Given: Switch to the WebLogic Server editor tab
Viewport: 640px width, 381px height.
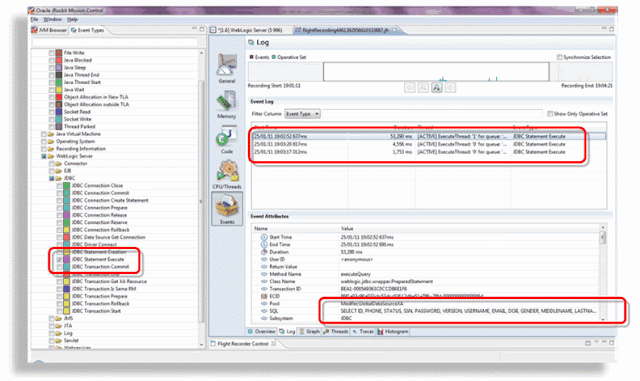Looking at the screenshot, I should (x=250, y=30).
